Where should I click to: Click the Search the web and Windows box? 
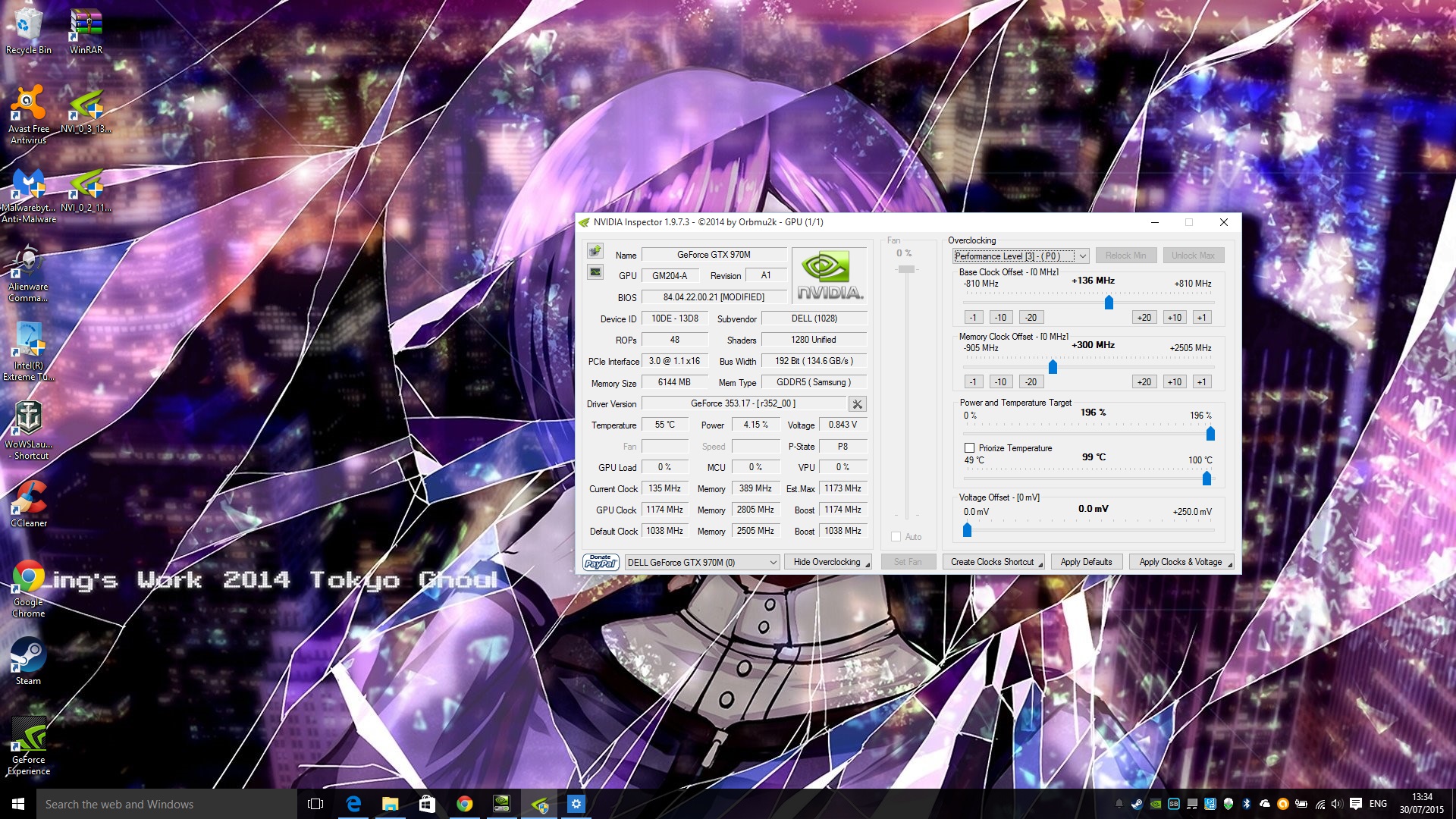coord(167,804)
